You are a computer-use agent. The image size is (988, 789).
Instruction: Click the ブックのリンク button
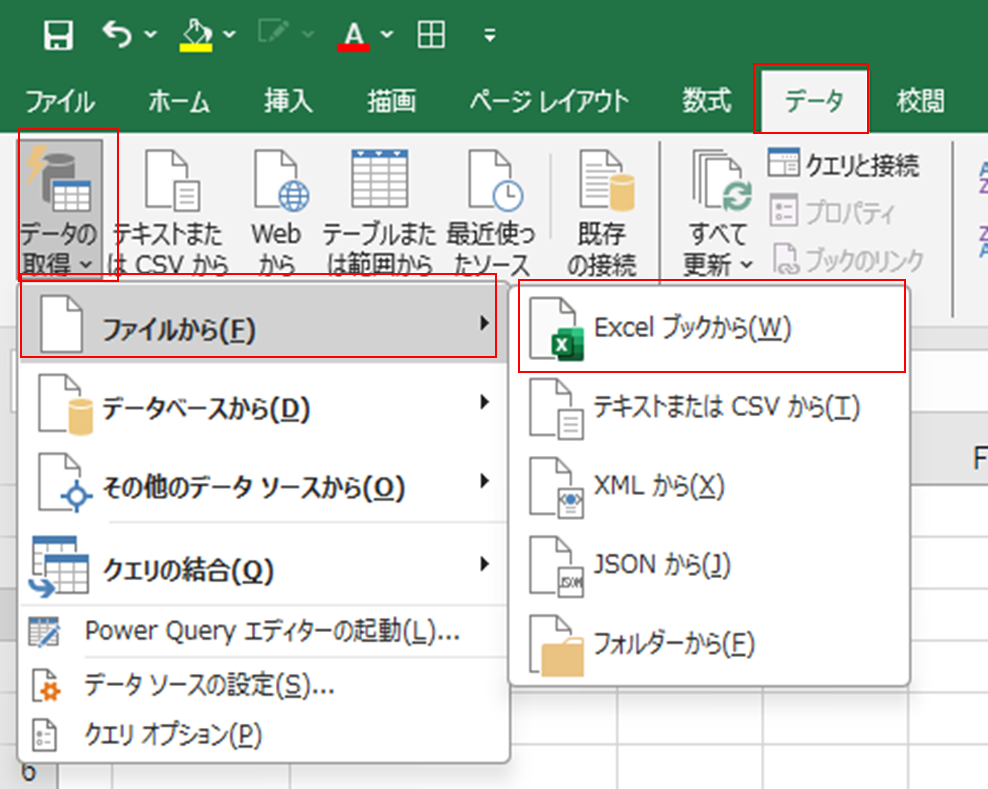[848, 260]
